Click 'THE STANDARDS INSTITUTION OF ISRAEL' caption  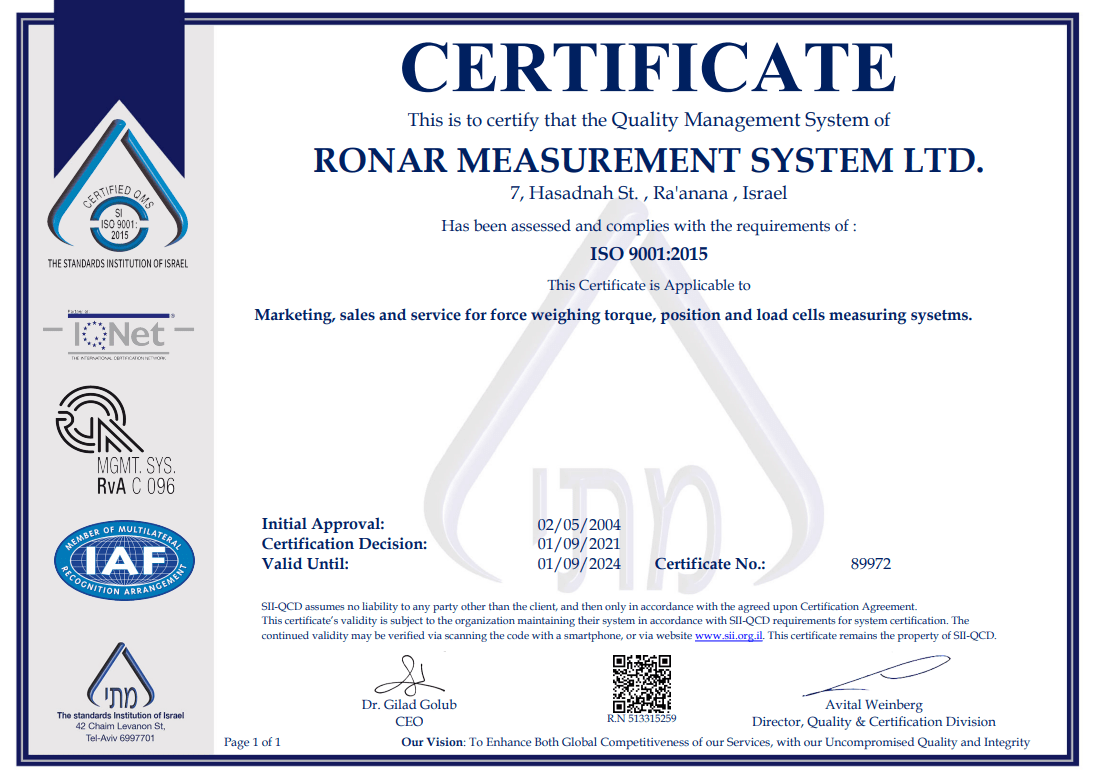coord(118,263)
